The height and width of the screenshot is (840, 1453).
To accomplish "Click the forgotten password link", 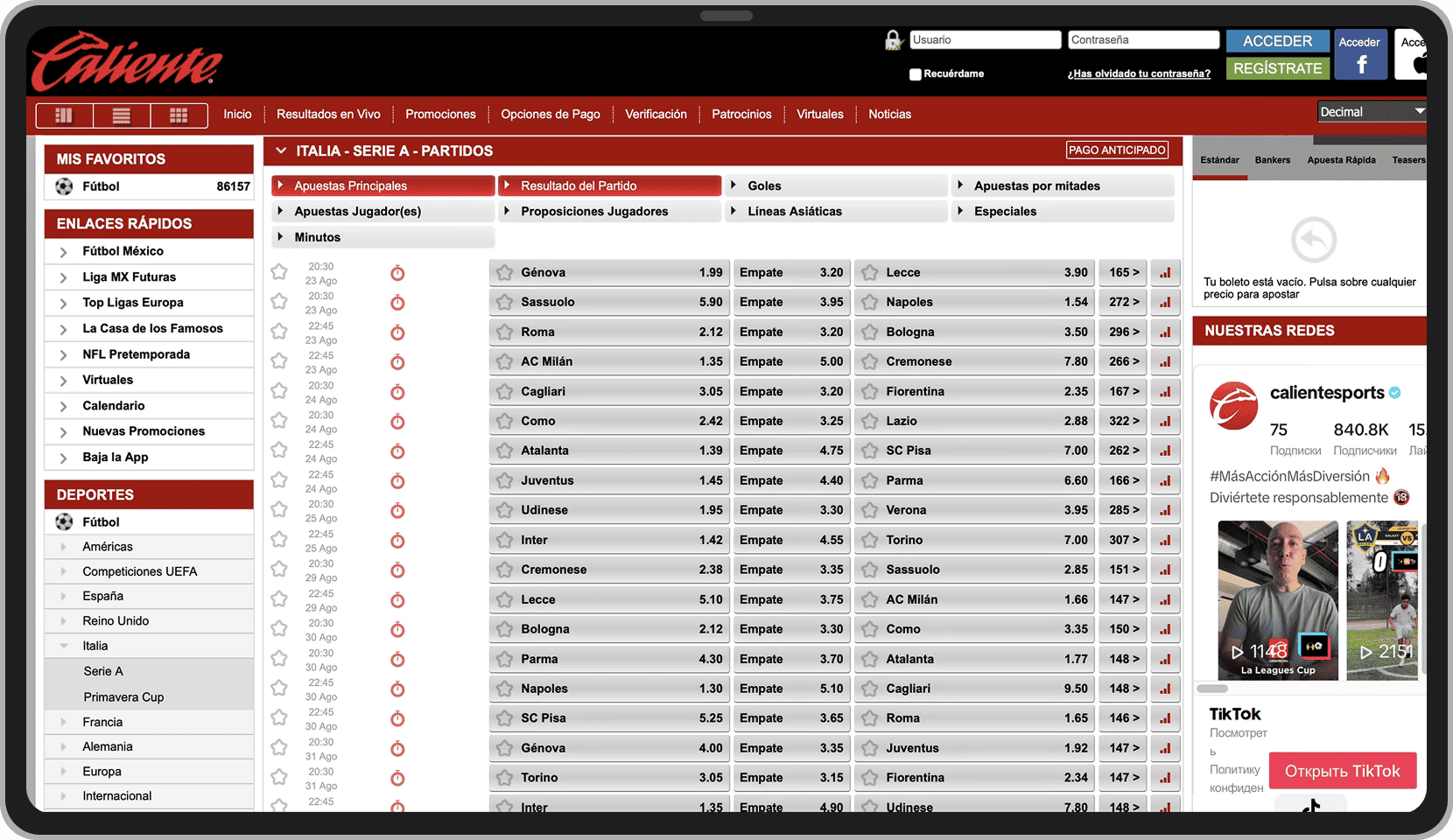I will tap(1139, 73).
